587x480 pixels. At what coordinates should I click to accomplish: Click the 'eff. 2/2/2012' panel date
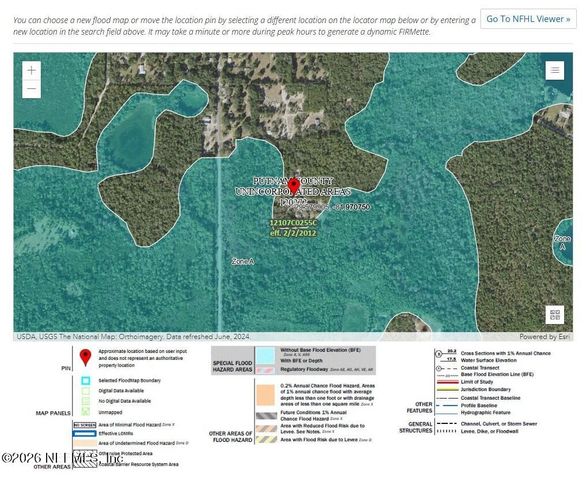click(293, 233)
